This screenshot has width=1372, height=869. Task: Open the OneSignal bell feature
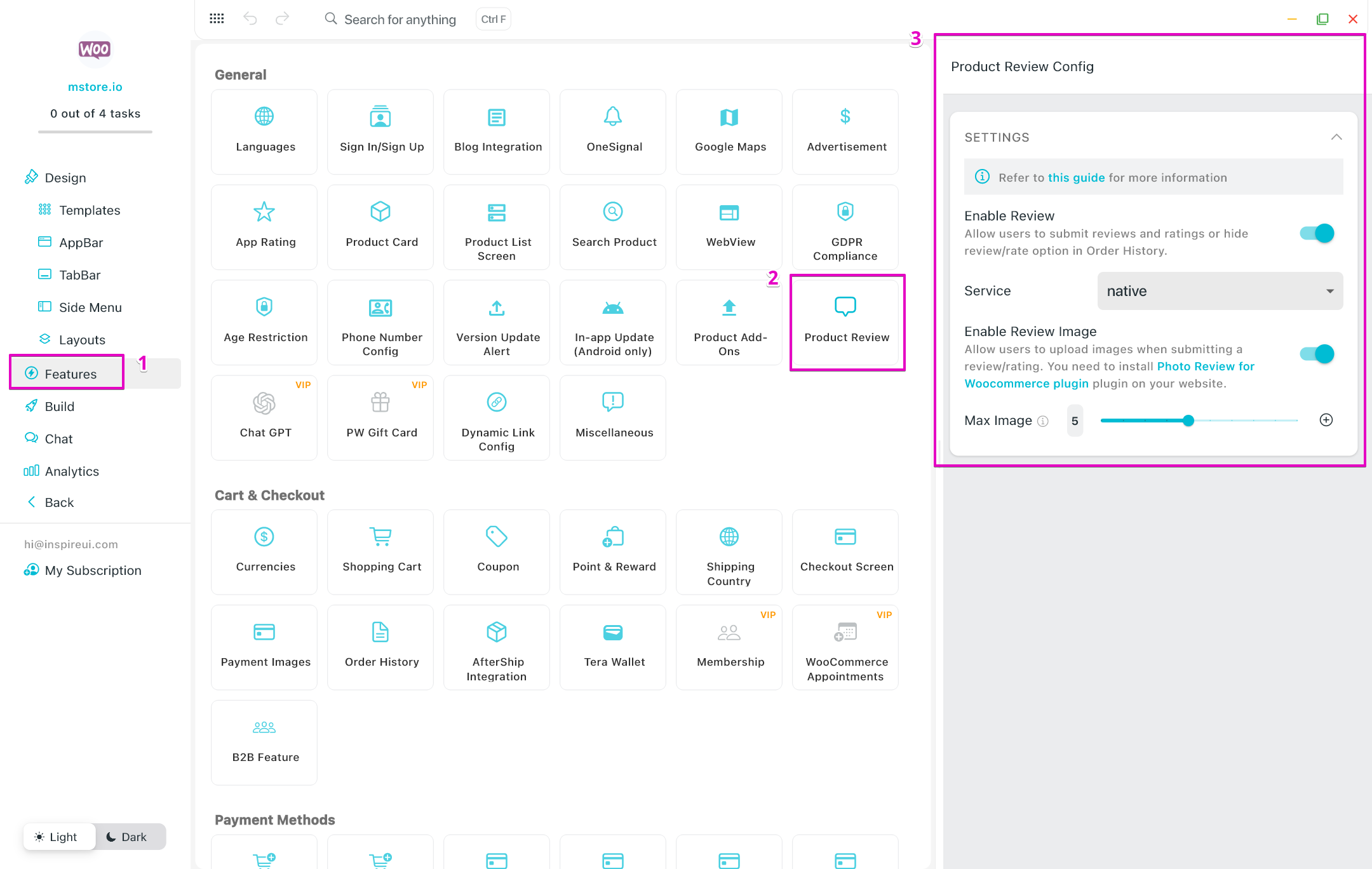tap(613, 131)
